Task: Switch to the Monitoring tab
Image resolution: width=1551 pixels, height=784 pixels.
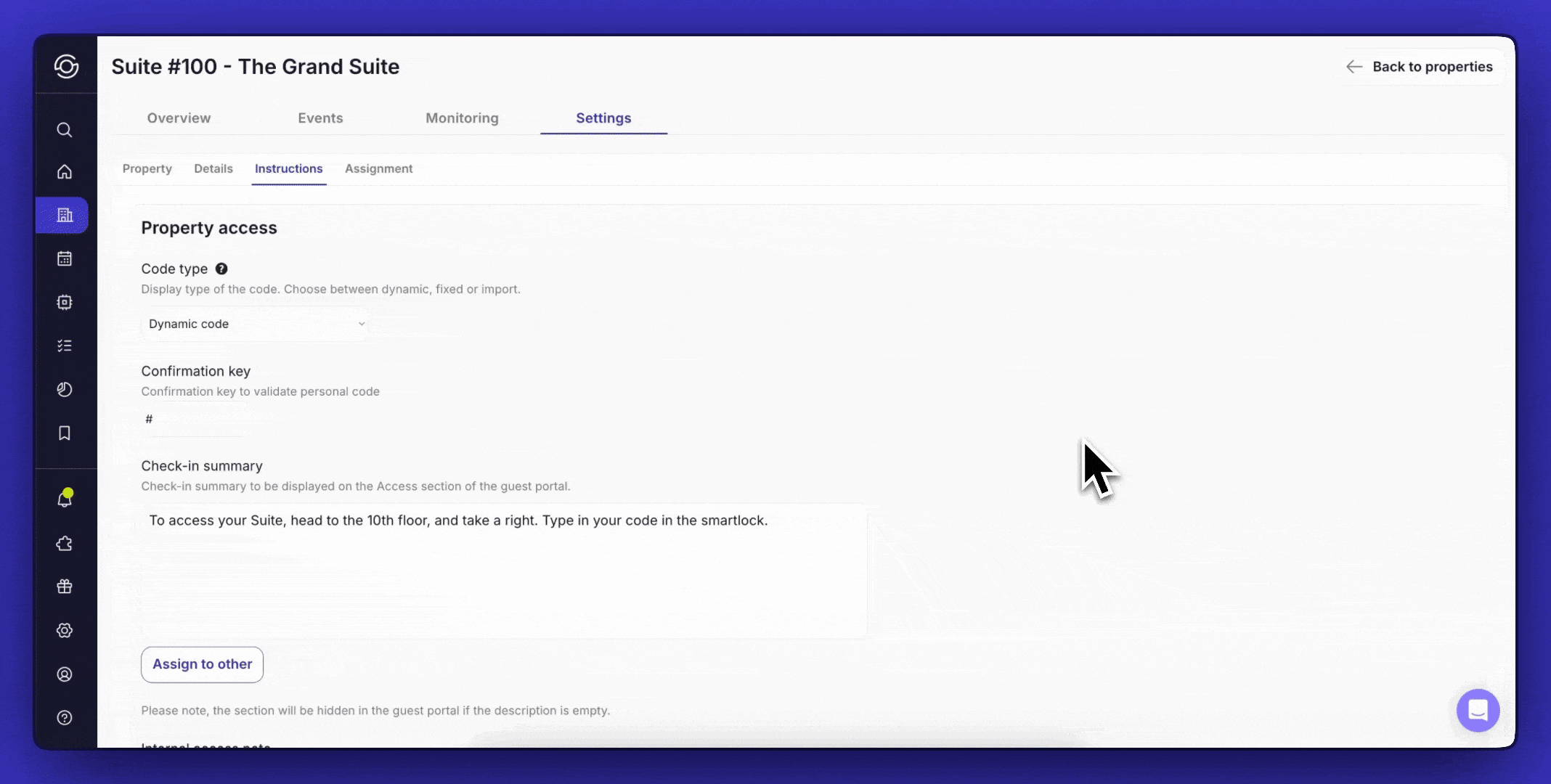Action: (x=462, y=118)
